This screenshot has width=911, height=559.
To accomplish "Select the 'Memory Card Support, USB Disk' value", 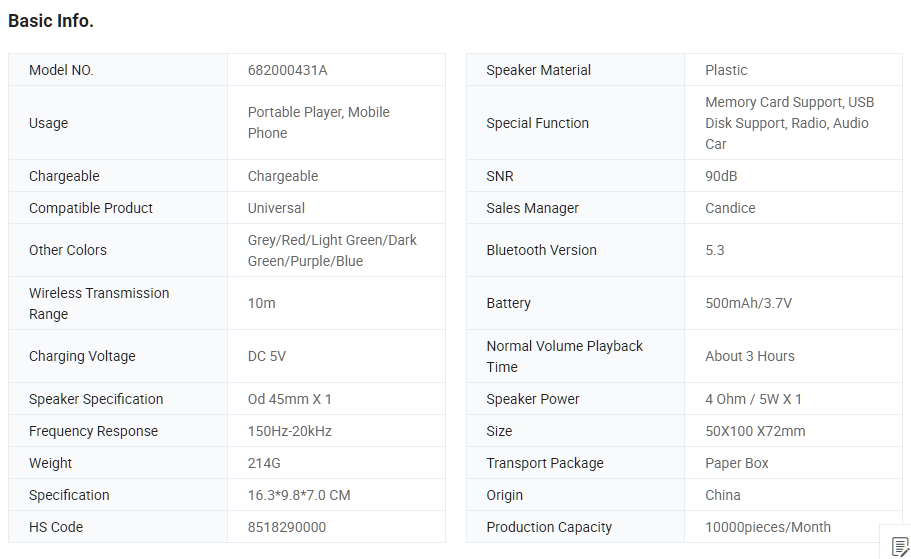I will pos(790,123).
